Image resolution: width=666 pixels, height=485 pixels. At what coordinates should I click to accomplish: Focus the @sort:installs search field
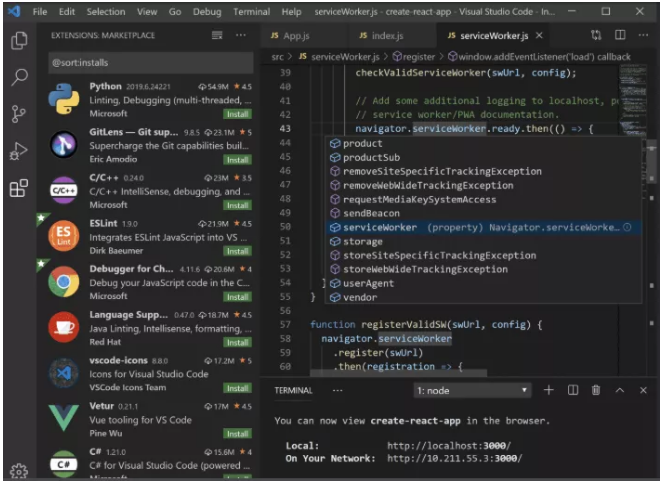(x=151, y=63)
